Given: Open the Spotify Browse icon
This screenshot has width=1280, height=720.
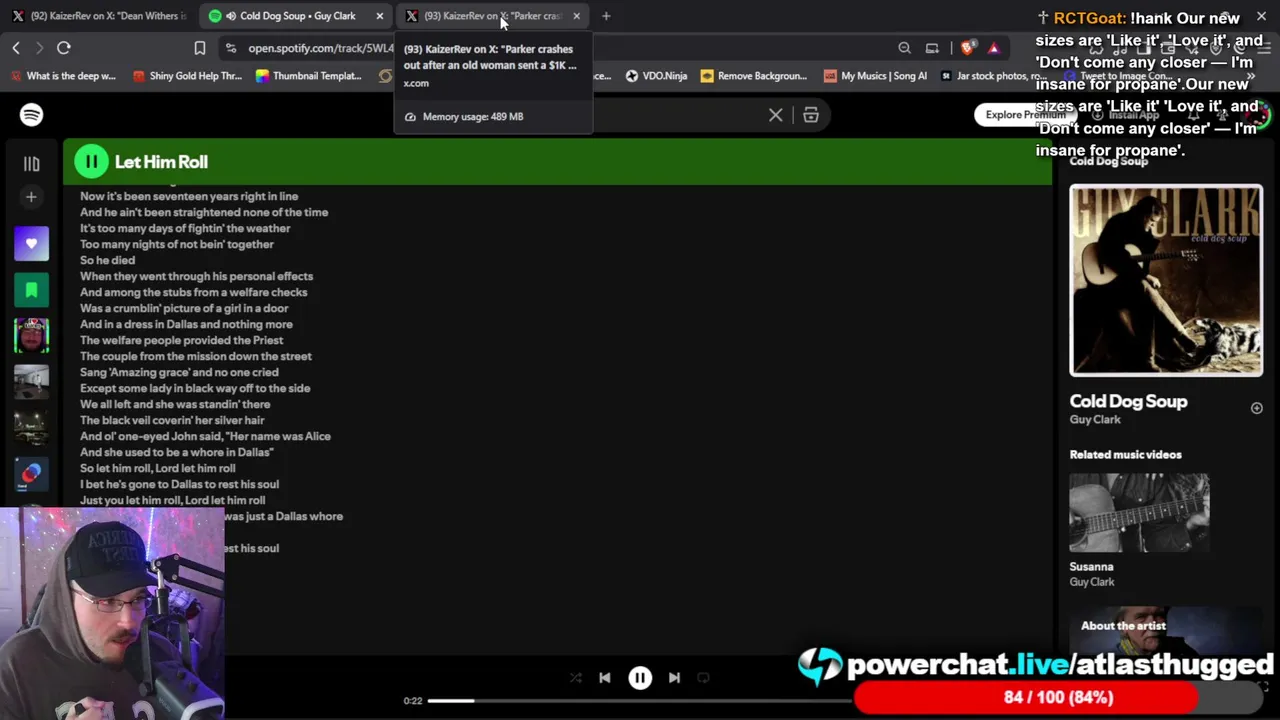Looking at the screenshot, I should (811, 115).
